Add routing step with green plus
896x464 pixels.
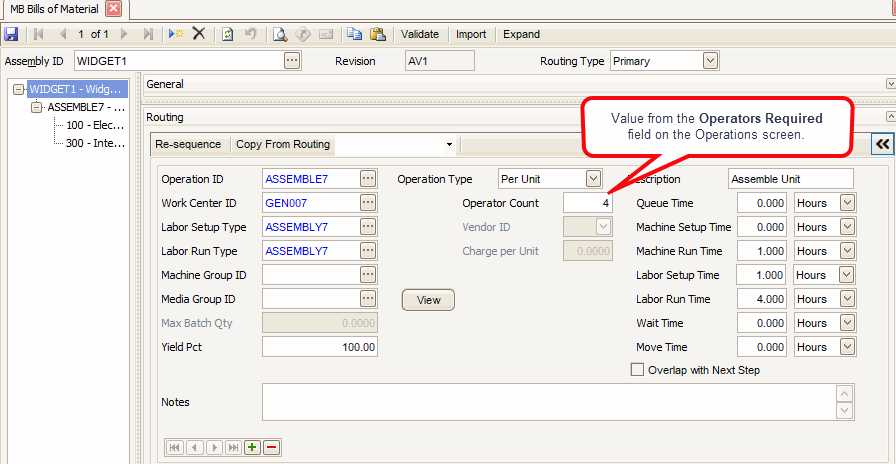click(x=252, y=447)
